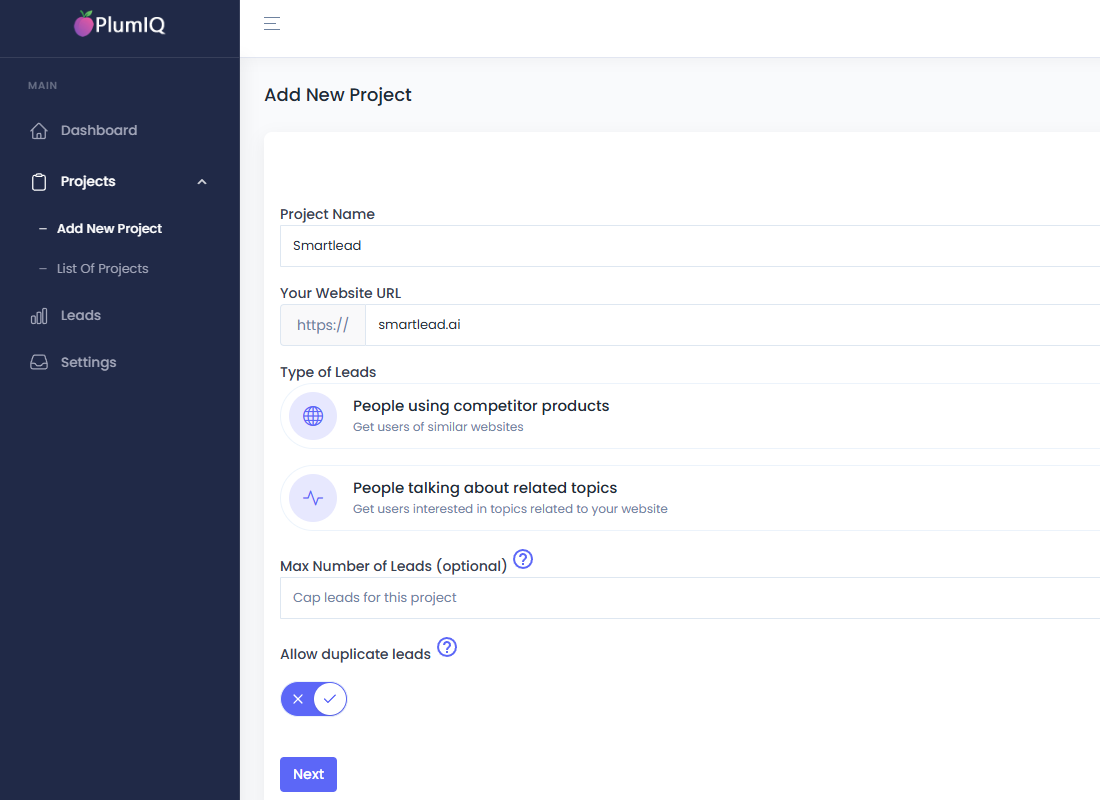The height and width of the screenshot is (800, 1100).
Task: Open Add New Project in sidebar
Action: [x=109, y=229]
